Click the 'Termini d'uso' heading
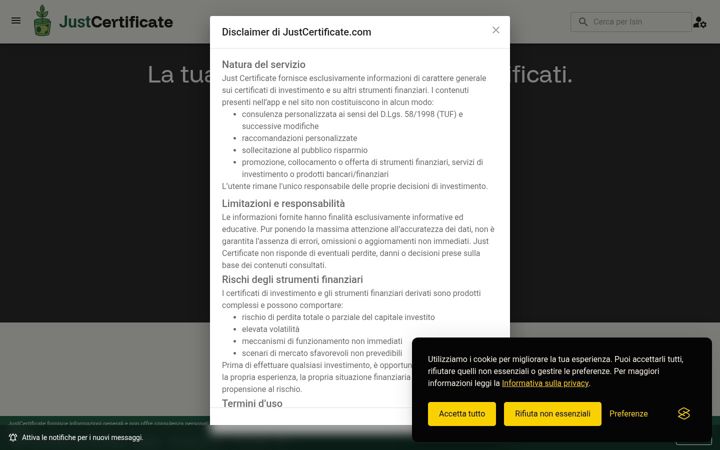Image resolution: width=720 pixels, height=450 pixels. [x=252, y=403]
